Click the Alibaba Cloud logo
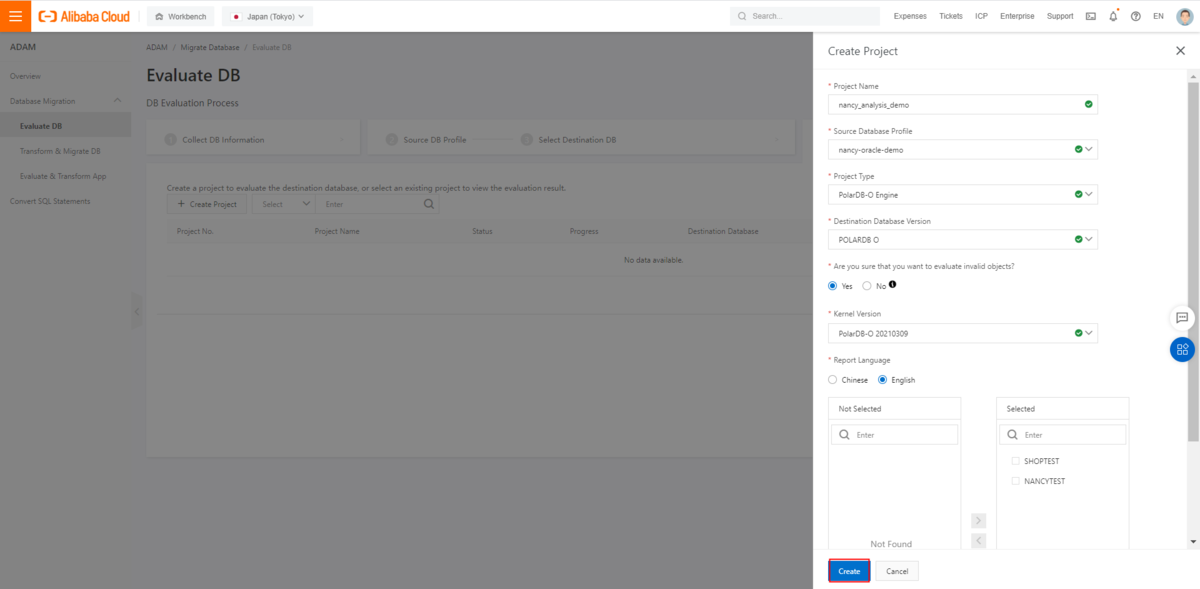The width and height of the screenshot is (1200, 589). tap(83, 16)
